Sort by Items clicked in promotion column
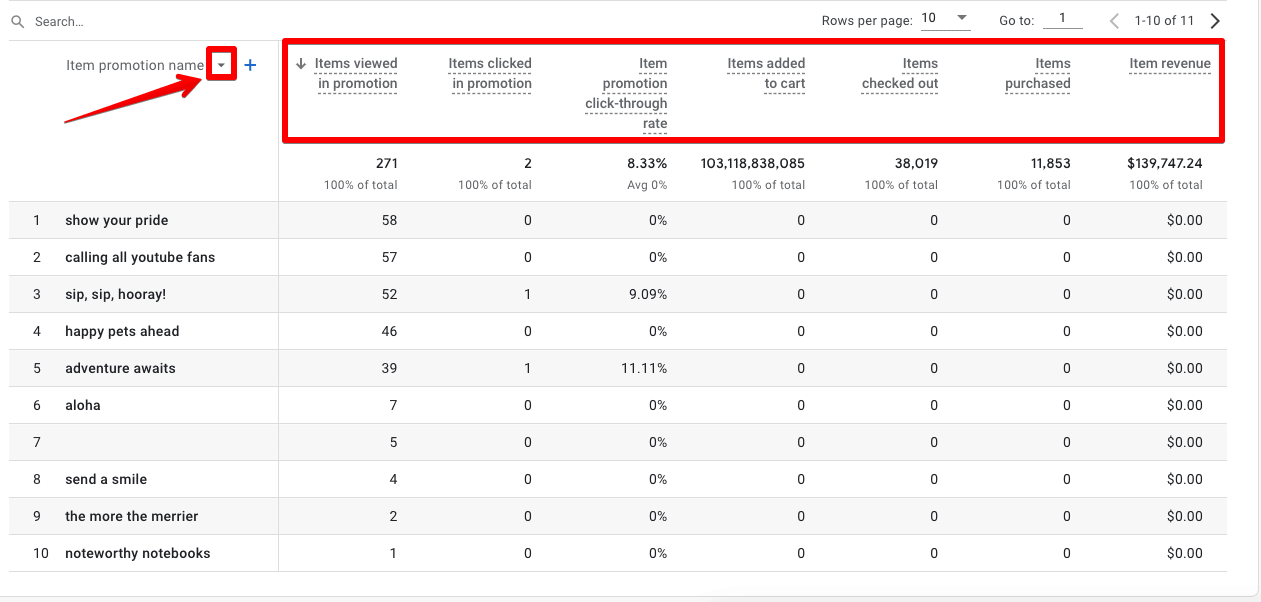The height and width of the screenshot is (602, 1261). (x=490, y=73)
